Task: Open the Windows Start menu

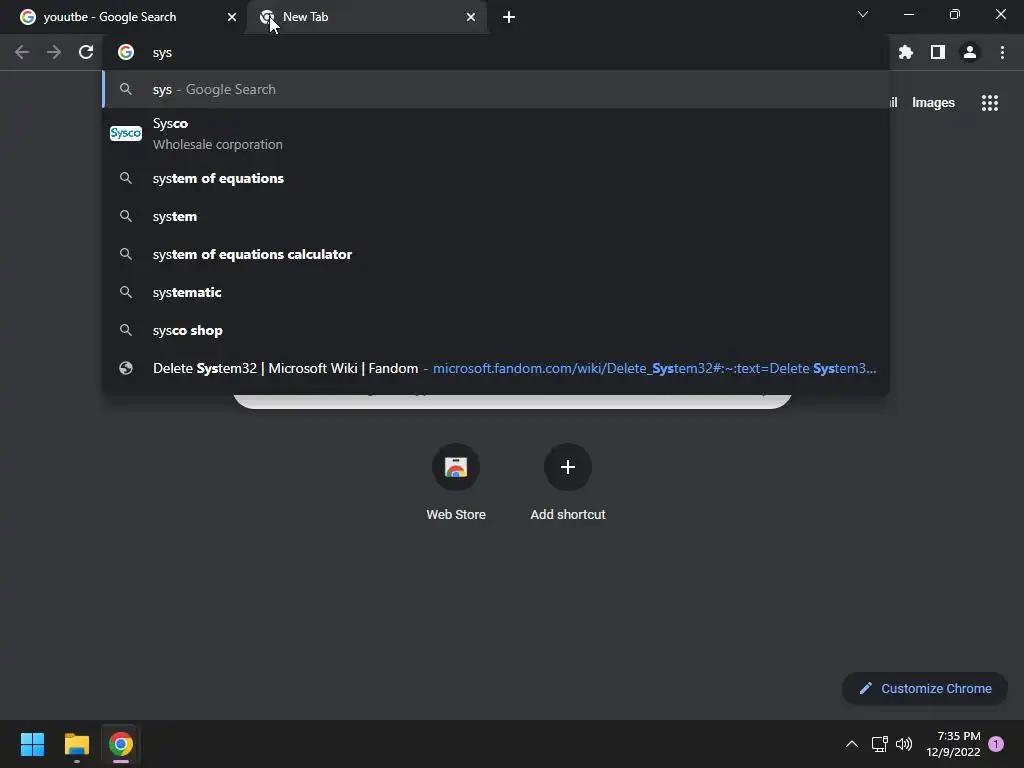Action: 32,744
